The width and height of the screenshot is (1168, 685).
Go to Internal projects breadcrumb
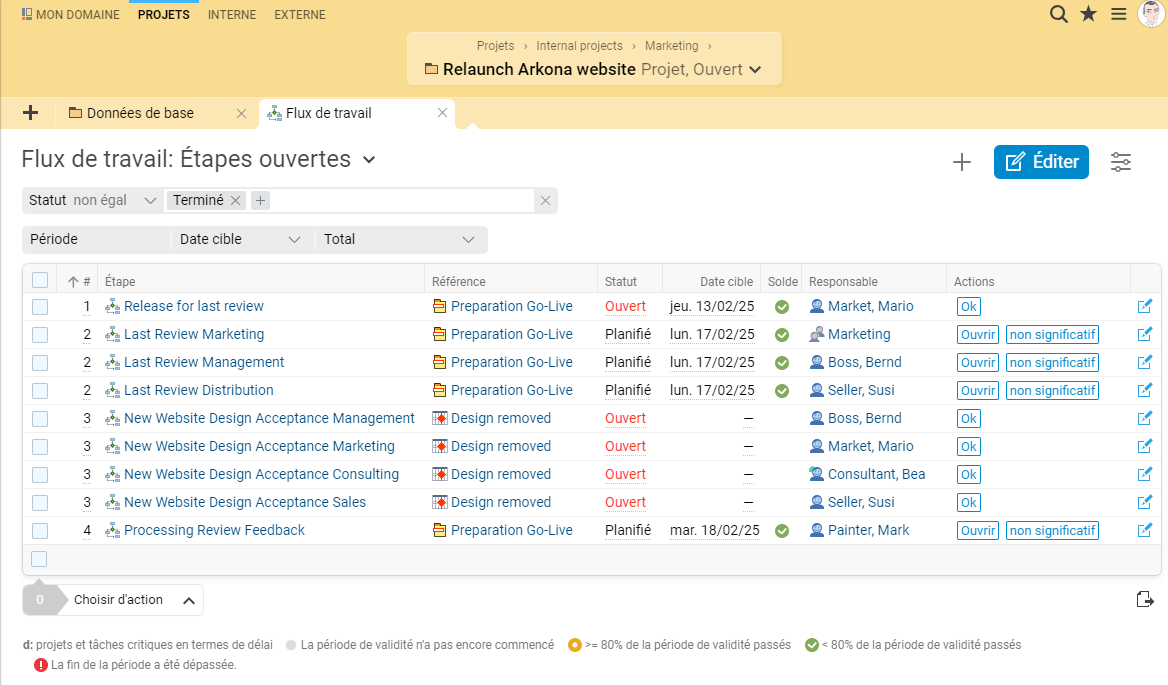(580, 45)
